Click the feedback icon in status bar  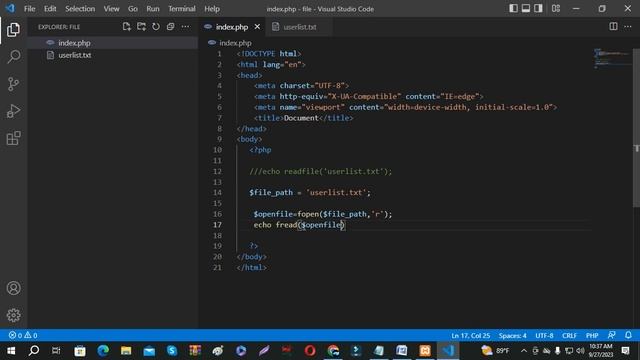click(x=611, y=335)
